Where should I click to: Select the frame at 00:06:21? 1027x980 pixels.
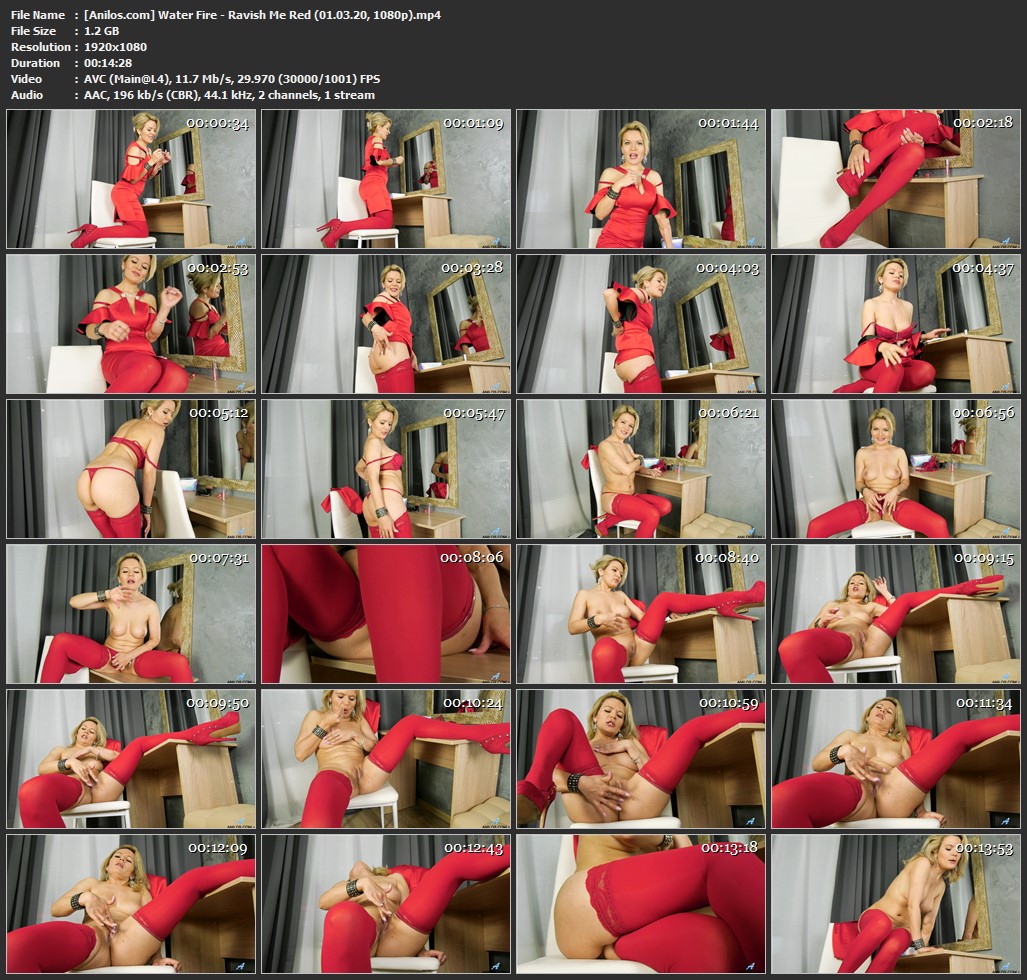click(x=641, y=469)
